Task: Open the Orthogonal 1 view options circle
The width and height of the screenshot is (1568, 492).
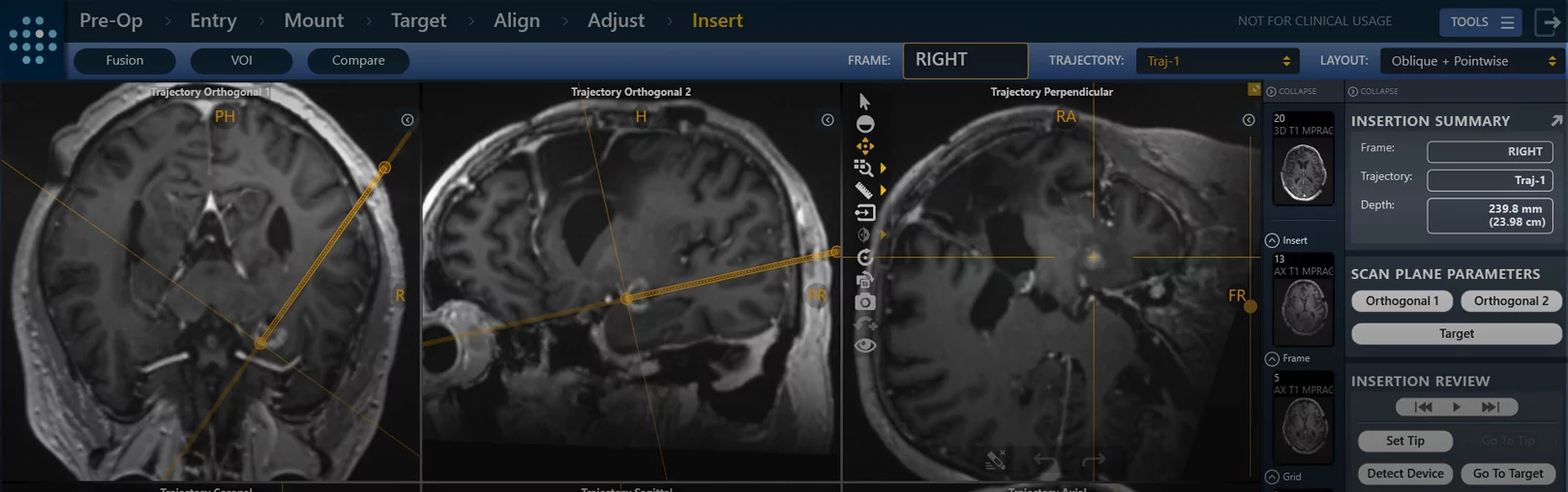Action: click(x=407, y=120)
